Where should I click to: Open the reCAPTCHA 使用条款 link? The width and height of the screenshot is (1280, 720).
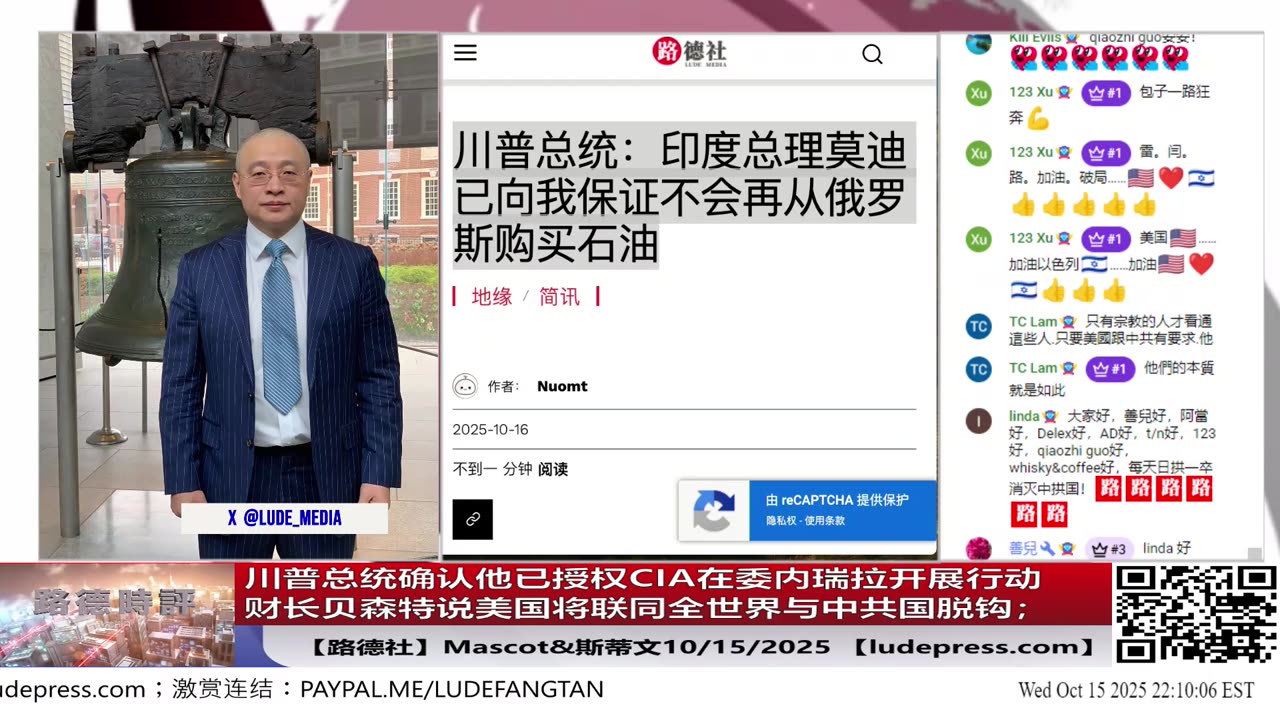[825, 520]
